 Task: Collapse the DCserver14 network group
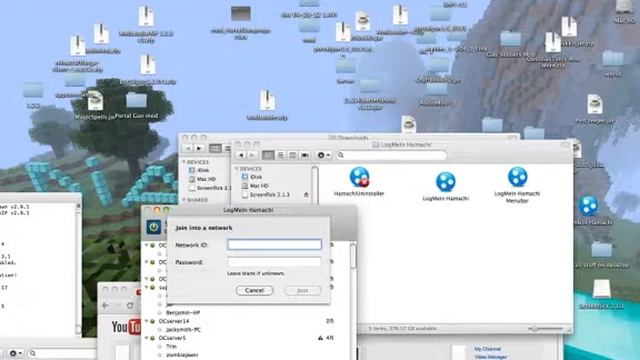(146, 321)
